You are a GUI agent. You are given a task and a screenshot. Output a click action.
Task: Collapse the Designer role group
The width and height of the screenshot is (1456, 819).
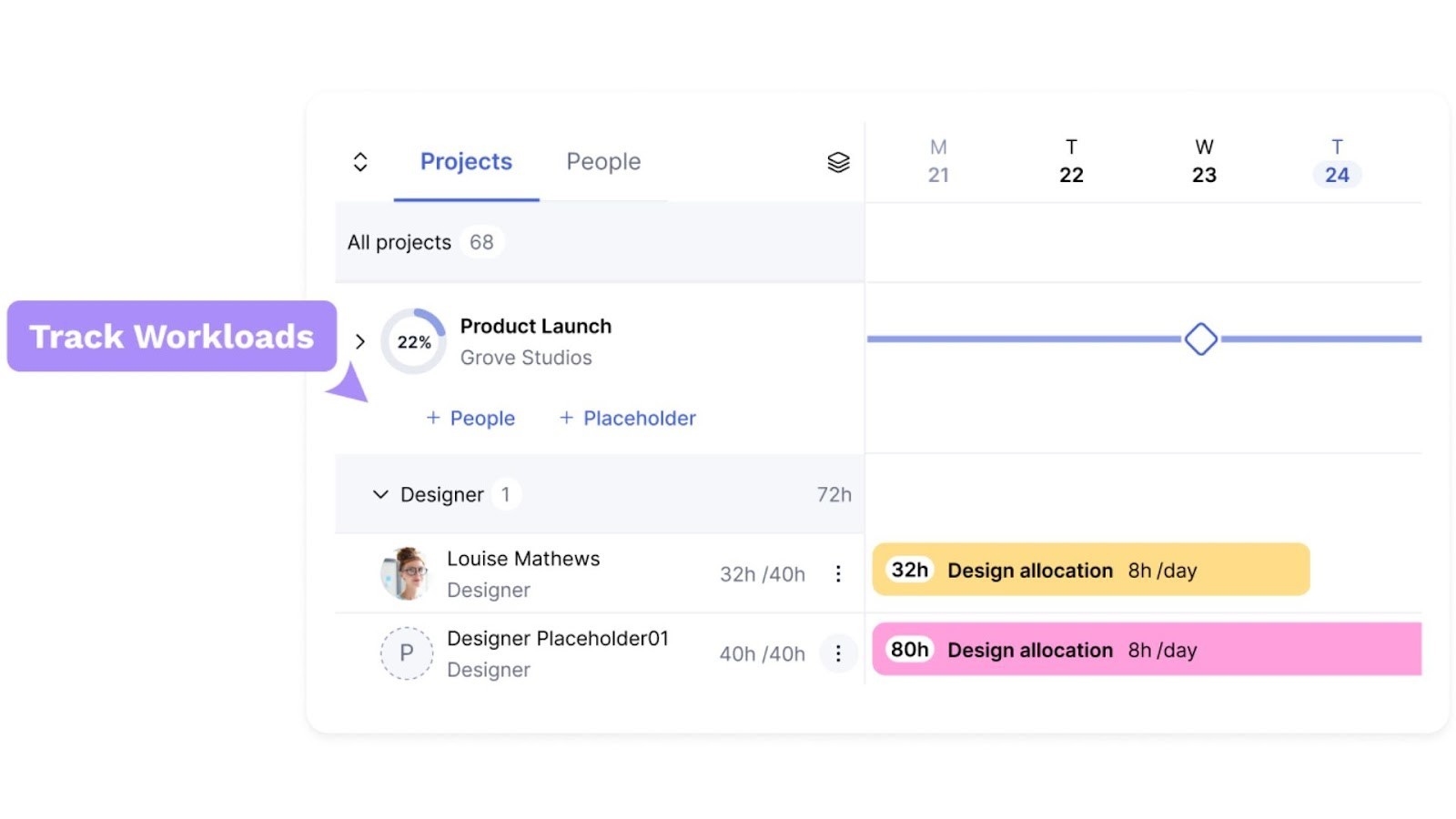tap(380, 494)
